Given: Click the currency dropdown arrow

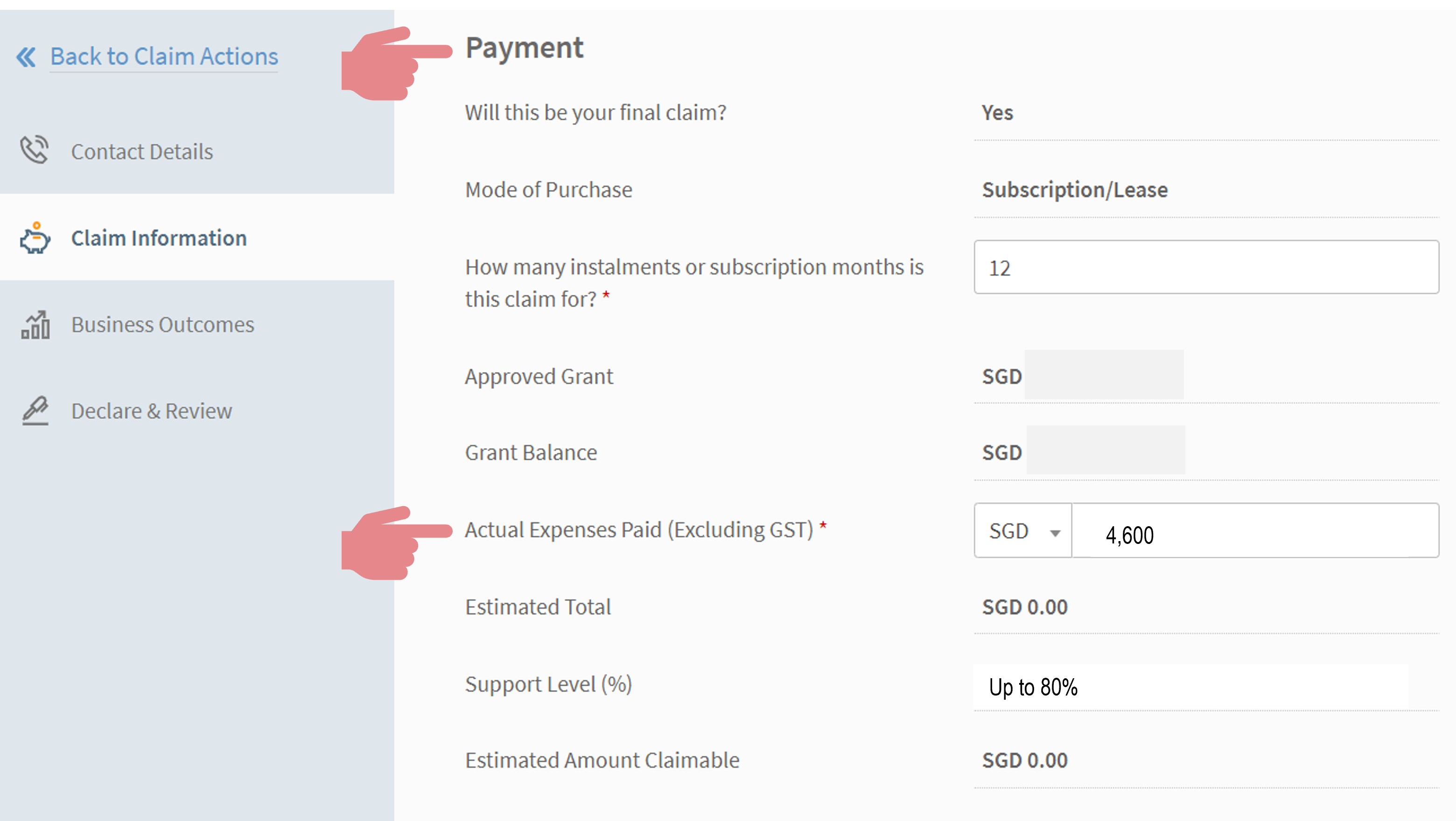Looking at the screenshot, I should coord(1055,533).
